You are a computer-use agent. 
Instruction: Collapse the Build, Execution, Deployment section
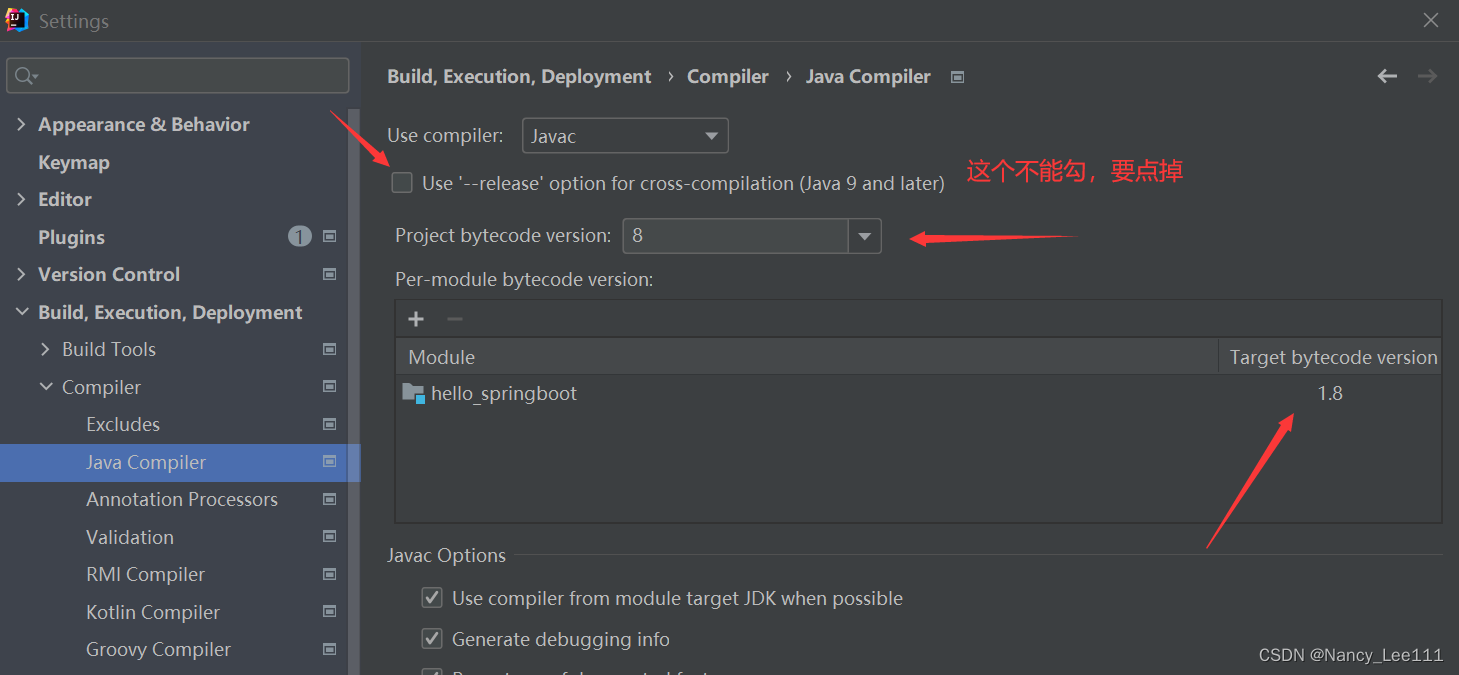coord(22,311)
